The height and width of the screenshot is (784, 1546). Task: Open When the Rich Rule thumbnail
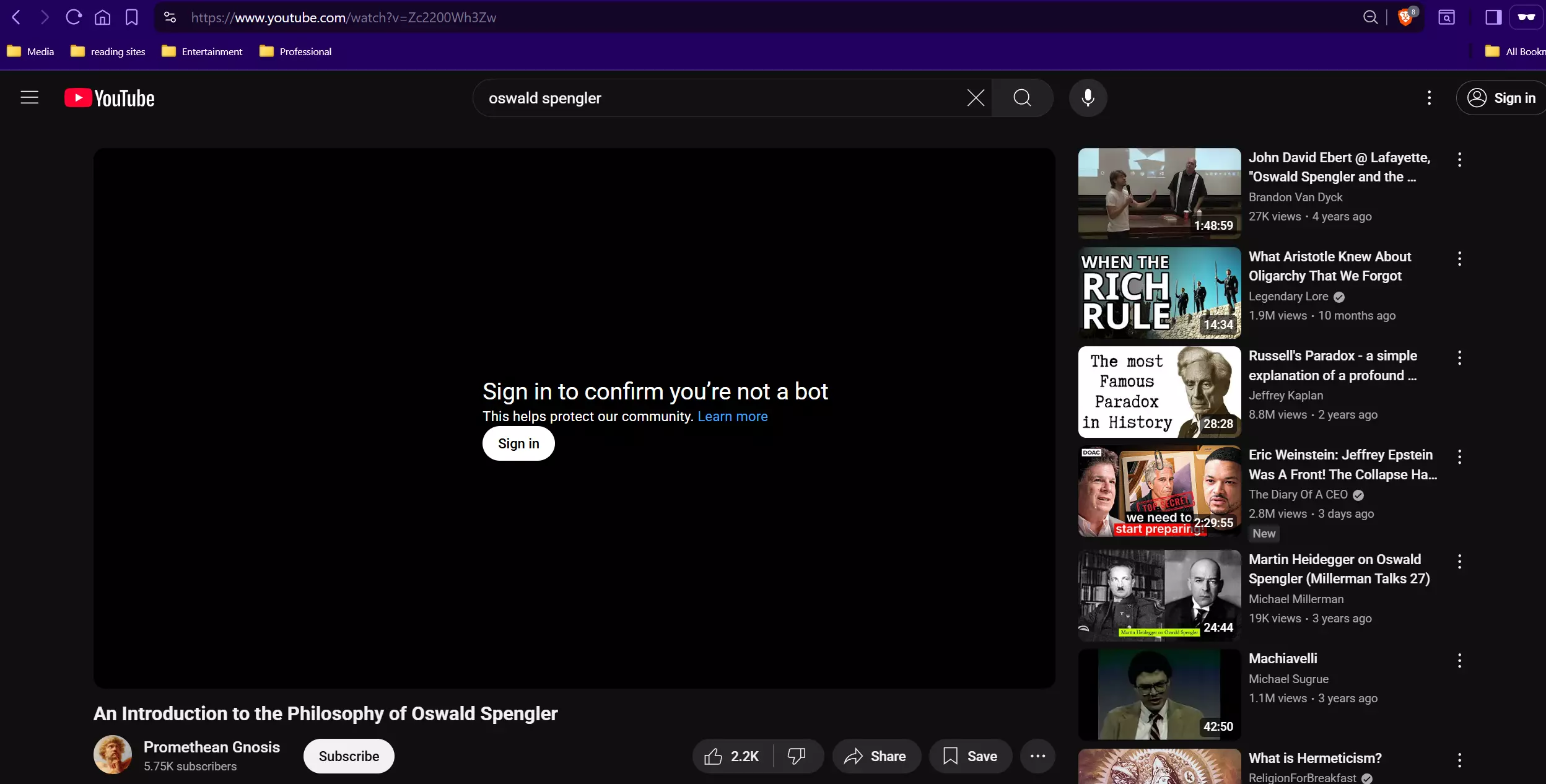pyautogui.click(x=1159, y=292)
